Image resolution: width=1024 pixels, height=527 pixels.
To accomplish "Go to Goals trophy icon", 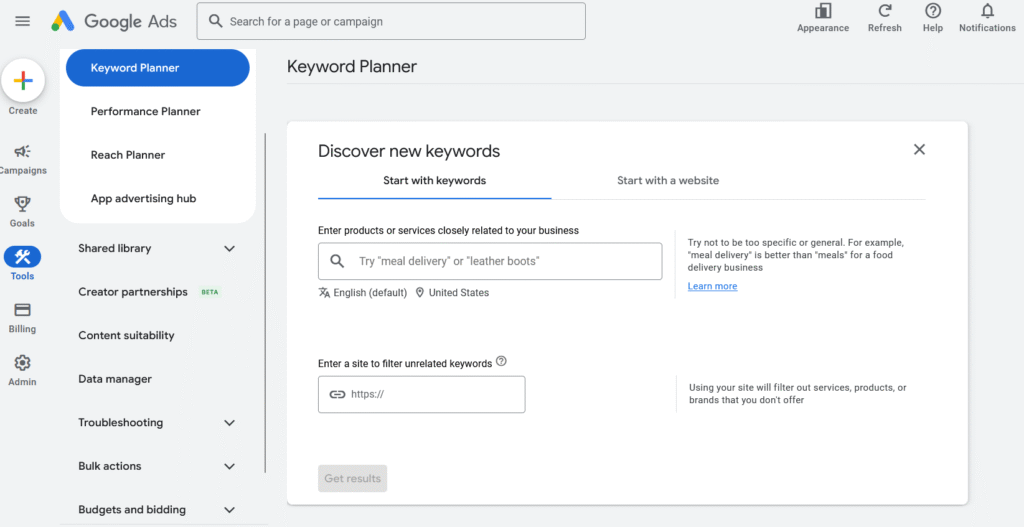I will coord(22,205).
